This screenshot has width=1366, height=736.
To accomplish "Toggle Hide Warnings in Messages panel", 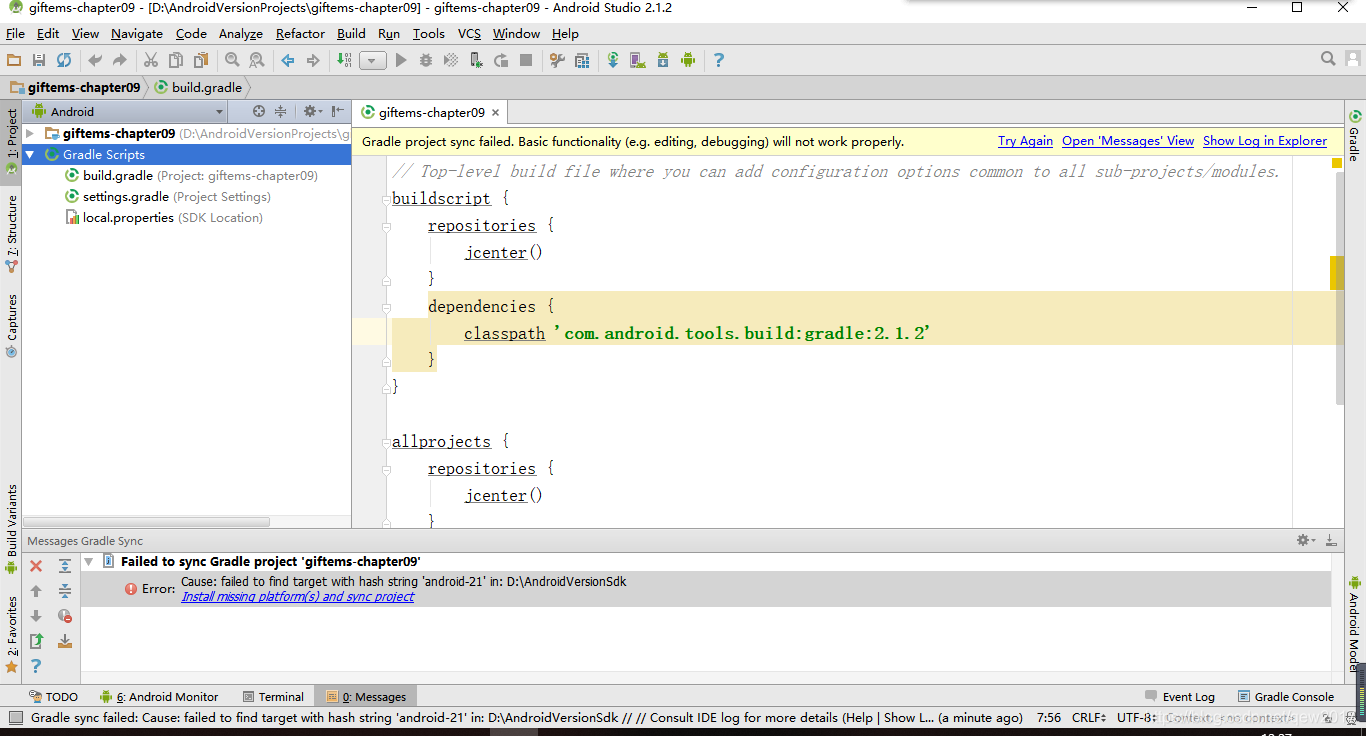I will click(x=65, y=616).
